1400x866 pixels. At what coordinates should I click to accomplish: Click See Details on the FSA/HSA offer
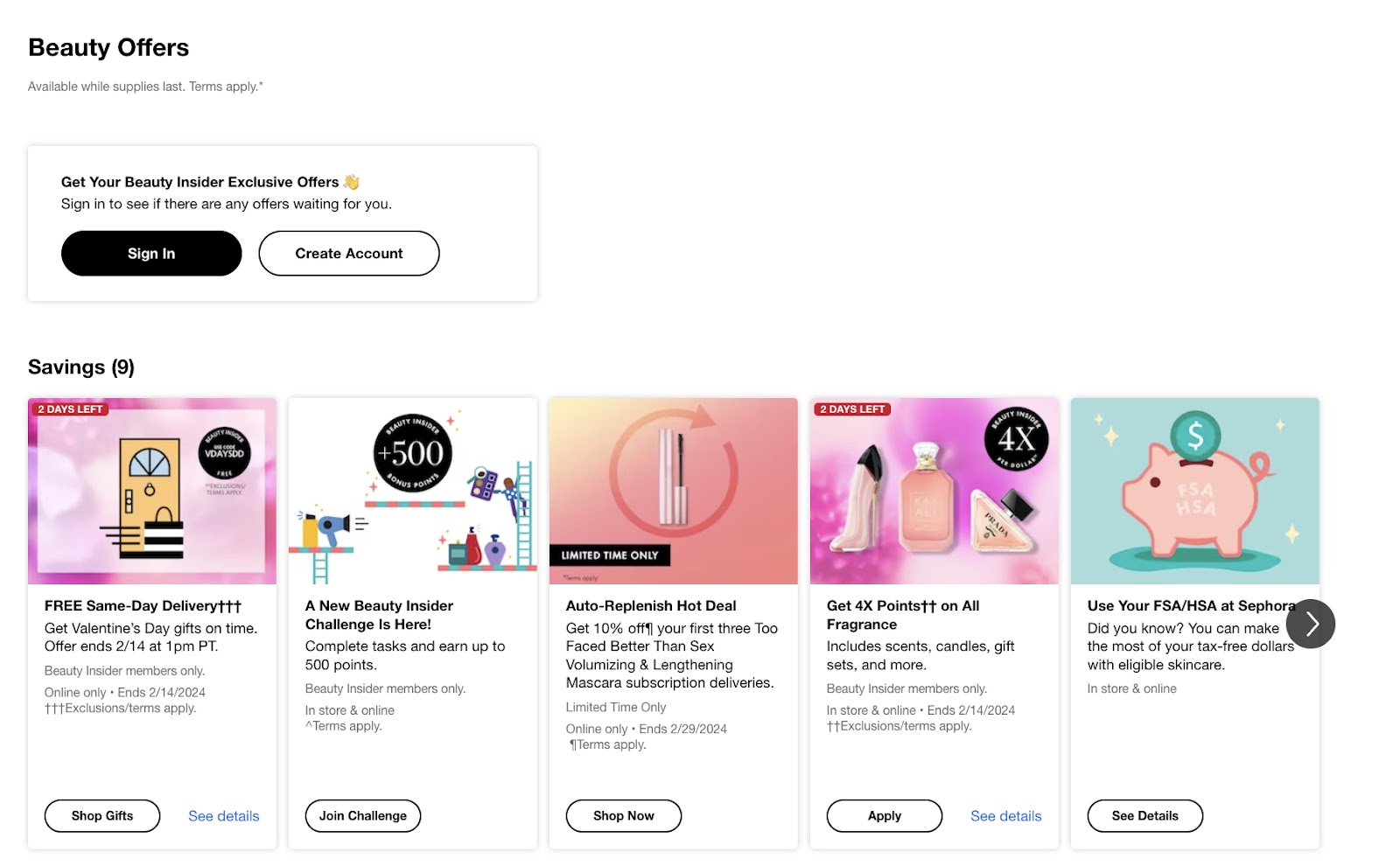1144,815
